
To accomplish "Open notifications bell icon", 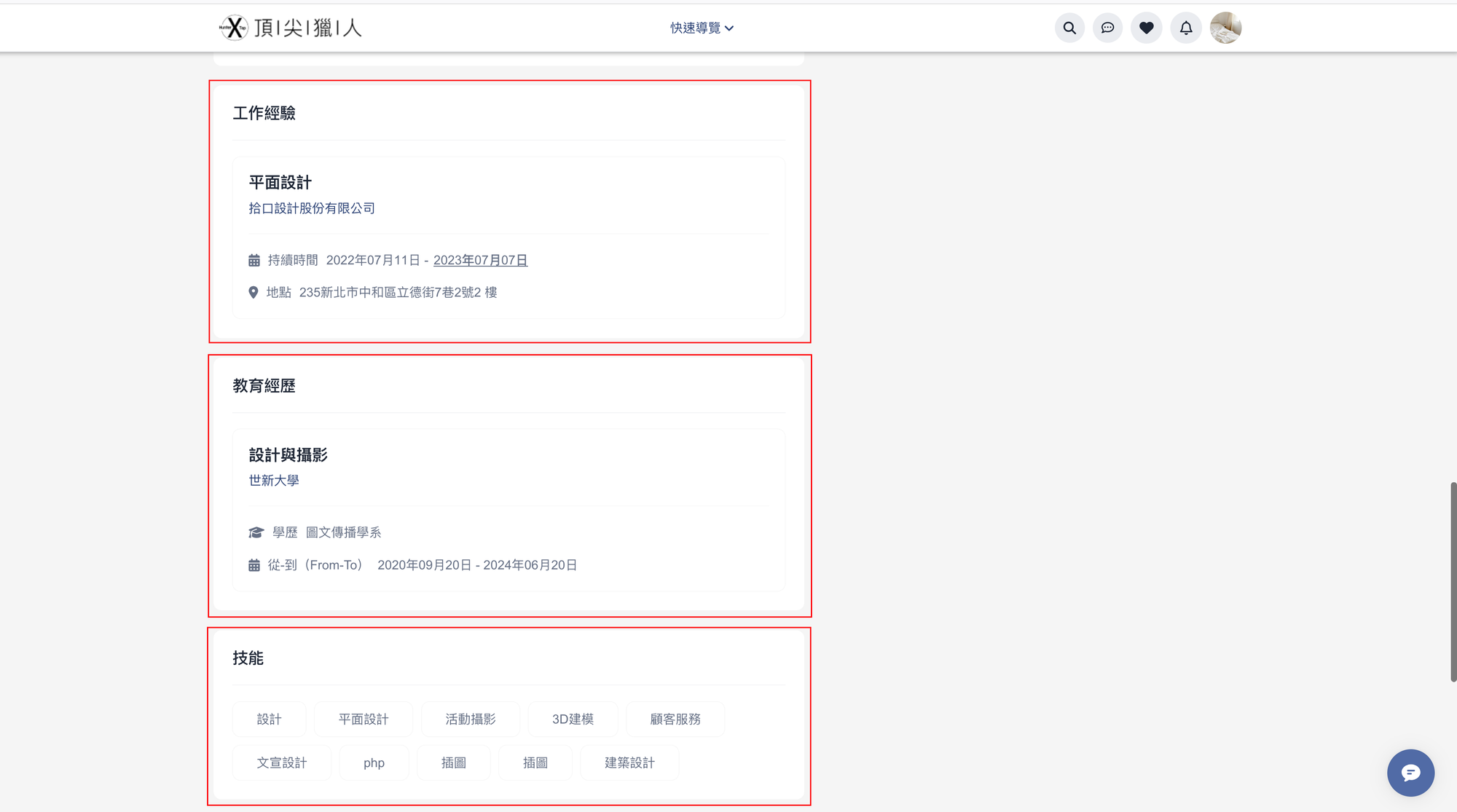I will tap(1185, 28).
